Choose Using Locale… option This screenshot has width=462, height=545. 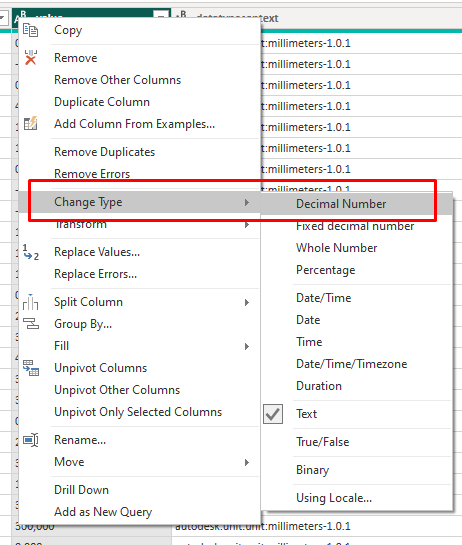(334, 498)
